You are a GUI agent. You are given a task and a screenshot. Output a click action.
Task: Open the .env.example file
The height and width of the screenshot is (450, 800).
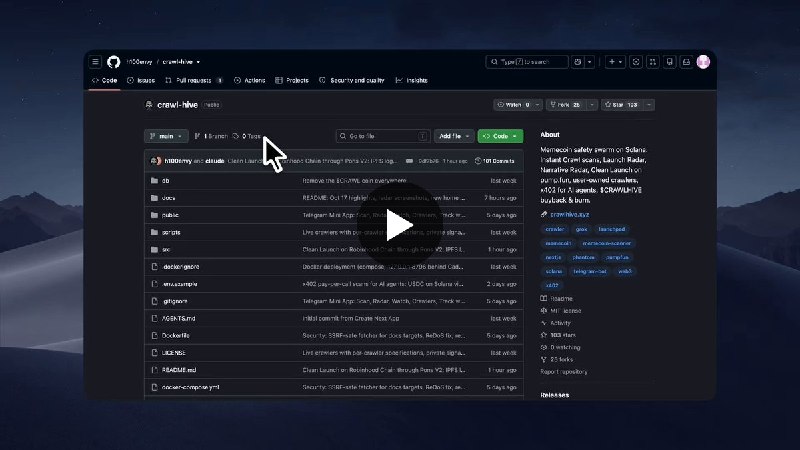[x=179, y=284]
